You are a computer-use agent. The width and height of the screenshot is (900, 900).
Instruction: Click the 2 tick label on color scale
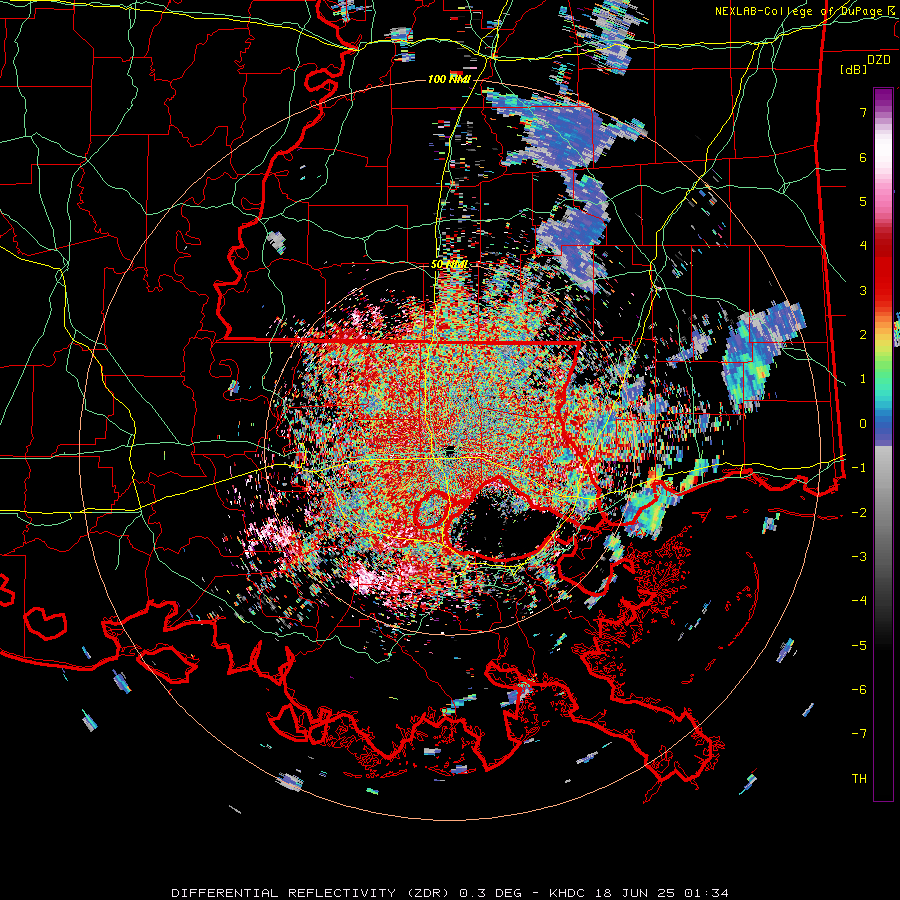point(863,335)
